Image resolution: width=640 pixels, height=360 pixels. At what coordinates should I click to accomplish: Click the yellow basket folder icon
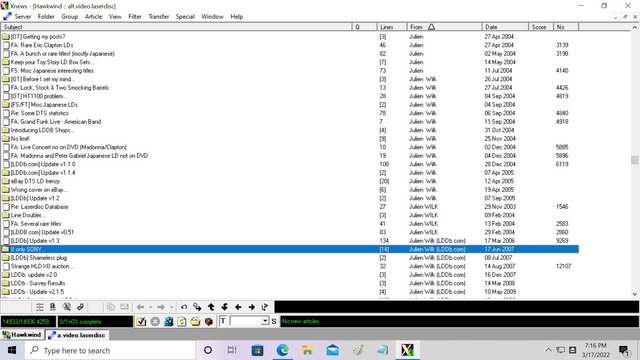tap(195, 322)
